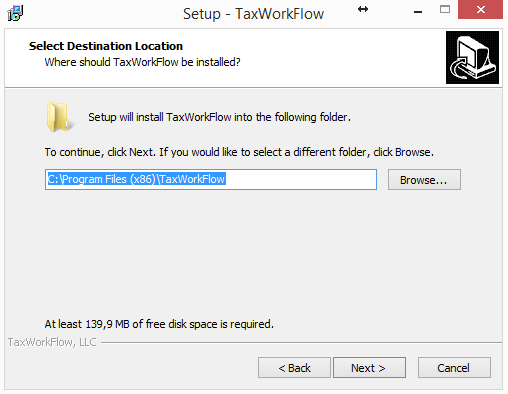Image resolution: width=508 pixels, height=394 pixels.
Task: Open the Browse folder dialog
Action: click(x=424, y=180)
